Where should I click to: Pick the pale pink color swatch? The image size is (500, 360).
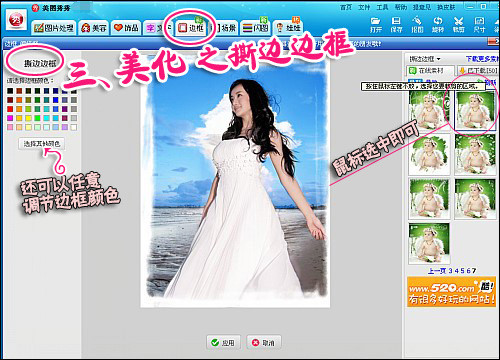pyautogui.click(x=10, y=127)
